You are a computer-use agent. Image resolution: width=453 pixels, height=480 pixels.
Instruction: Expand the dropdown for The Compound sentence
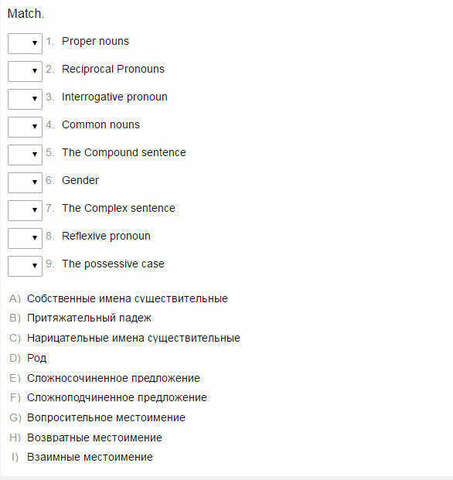click(25, 155)
